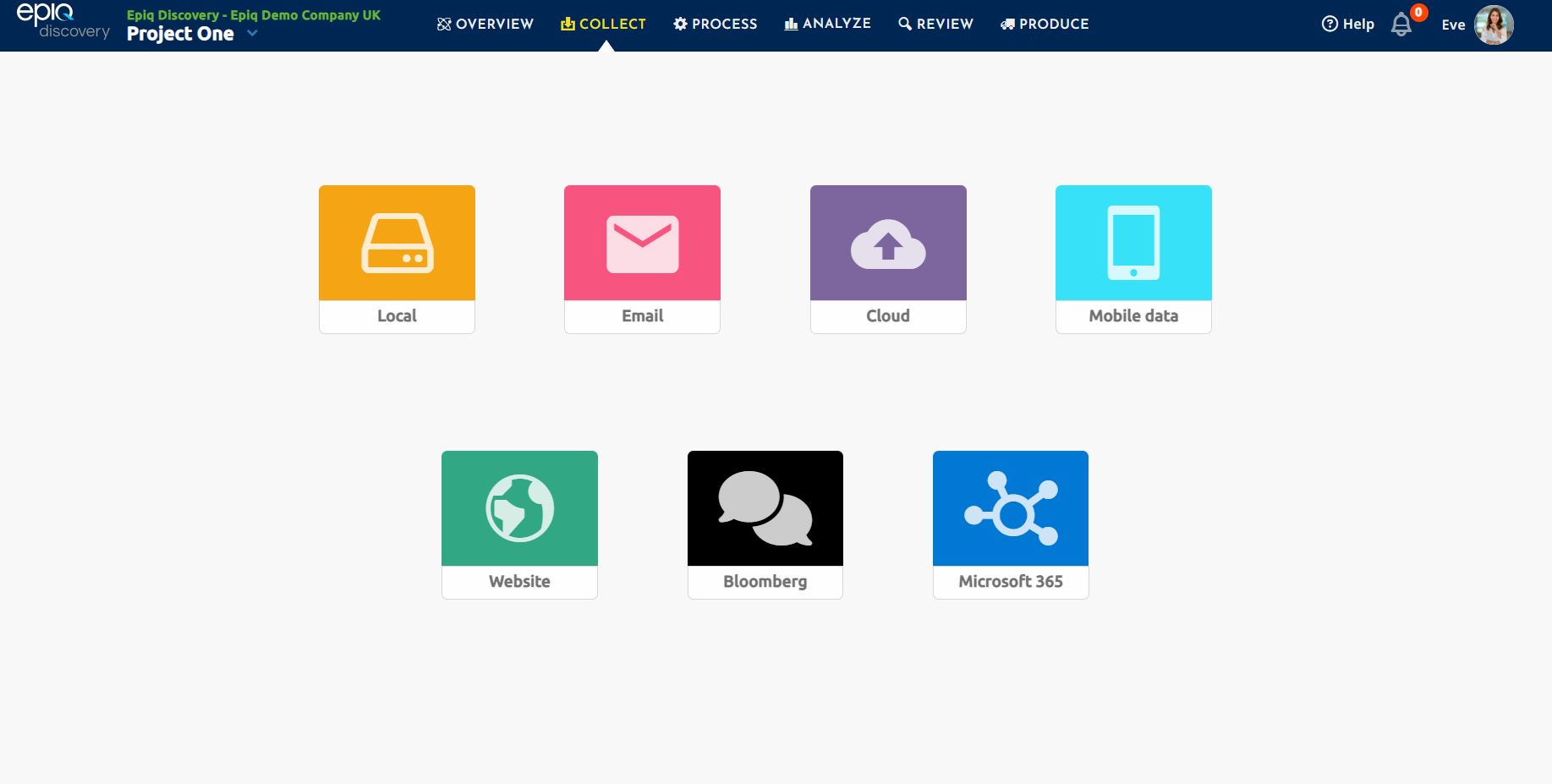Switch to the Produce tab

[1045, 24]
